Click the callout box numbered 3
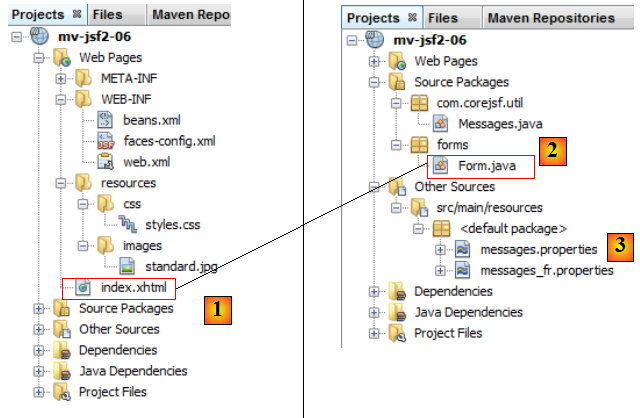Screen dimensions: 640x418 (620, 245)
